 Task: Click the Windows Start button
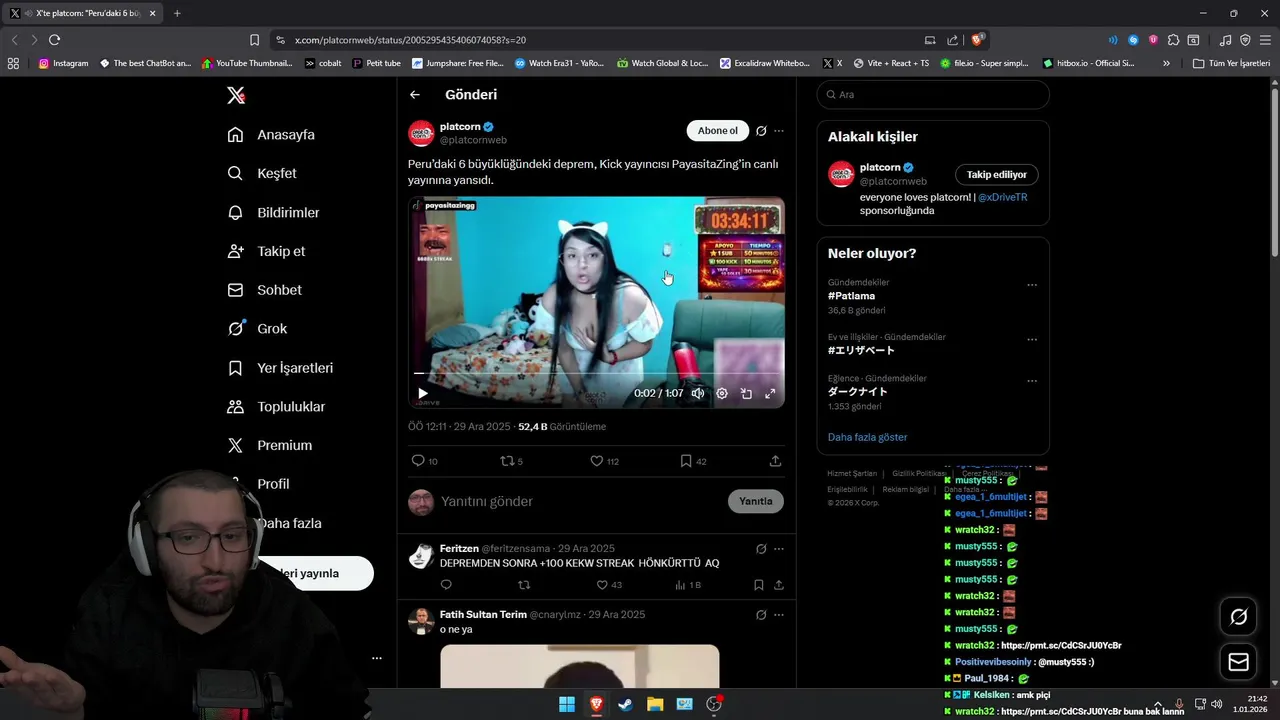(x=567, y=704)
